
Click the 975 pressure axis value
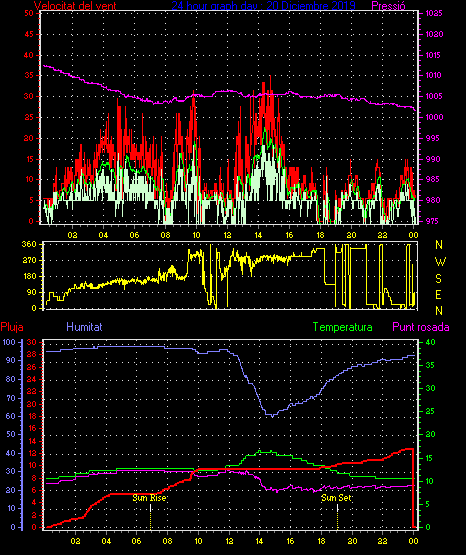(x=433, y=221)
